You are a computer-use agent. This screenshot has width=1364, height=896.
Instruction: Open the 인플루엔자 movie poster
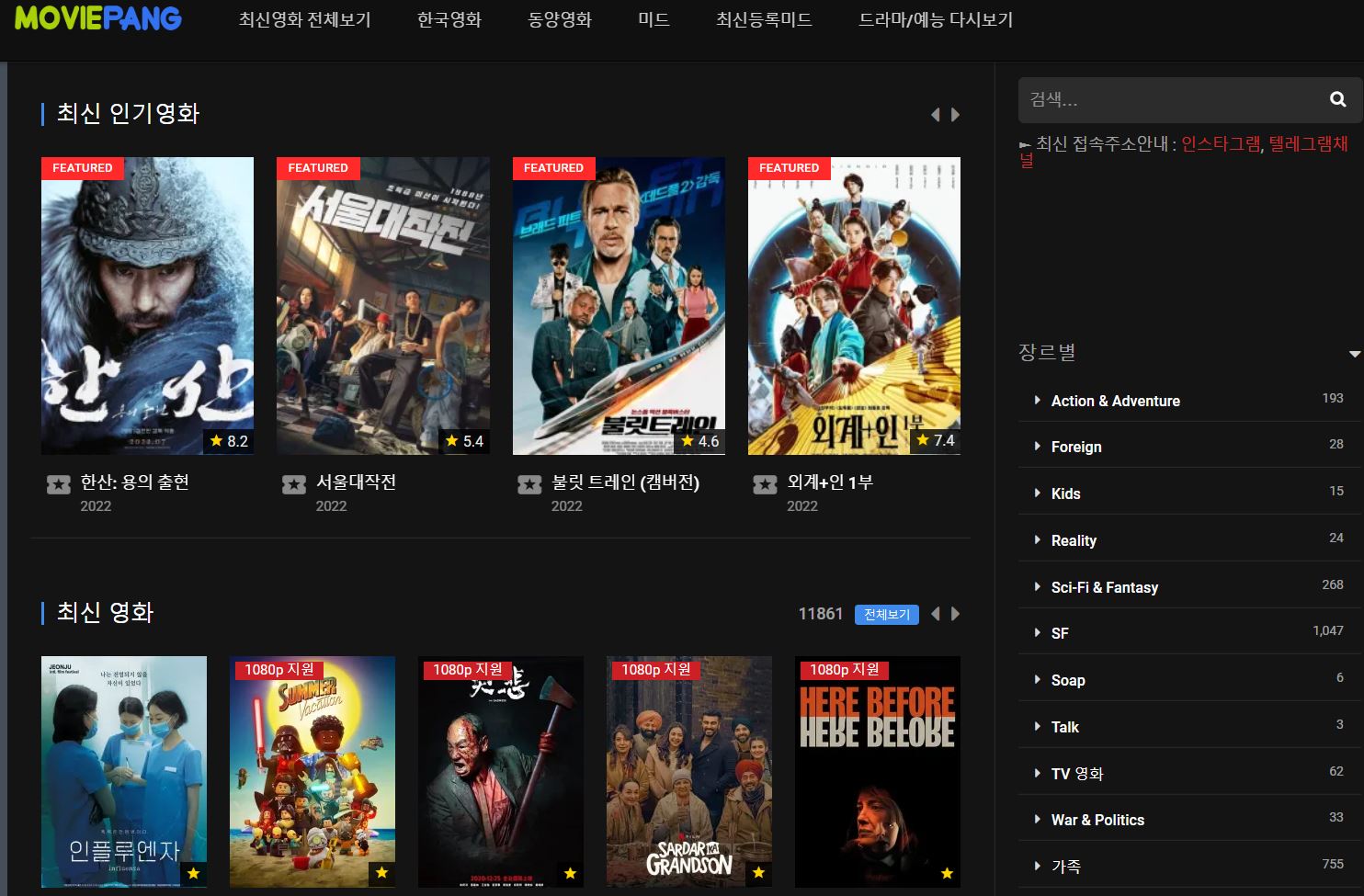(124, 772)
